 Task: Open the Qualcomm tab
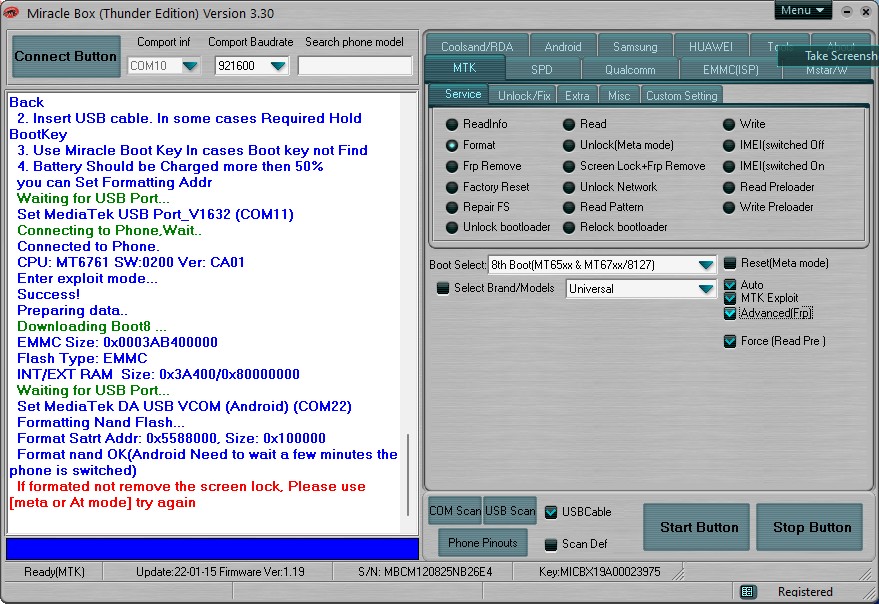tap(630, 70)
